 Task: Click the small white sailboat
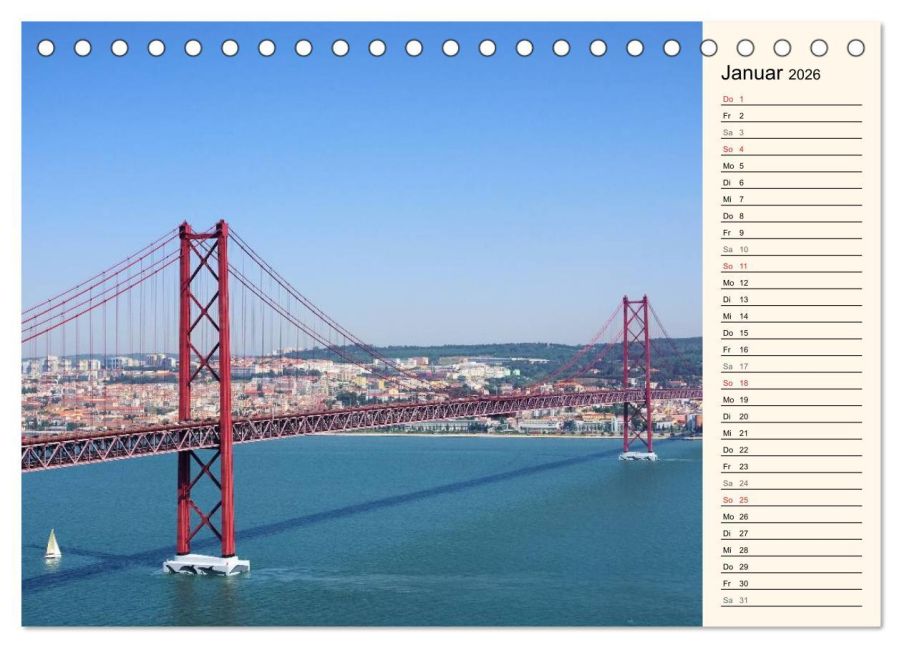pos(53,544)
